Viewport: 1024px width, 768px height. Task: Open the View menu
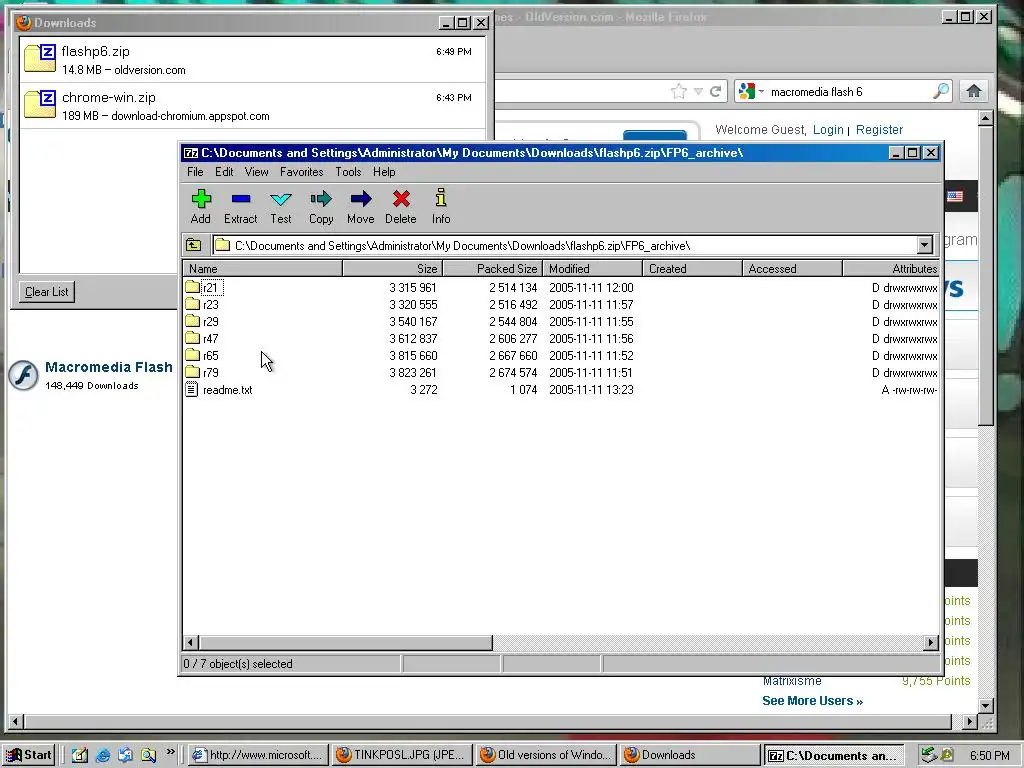257,172
